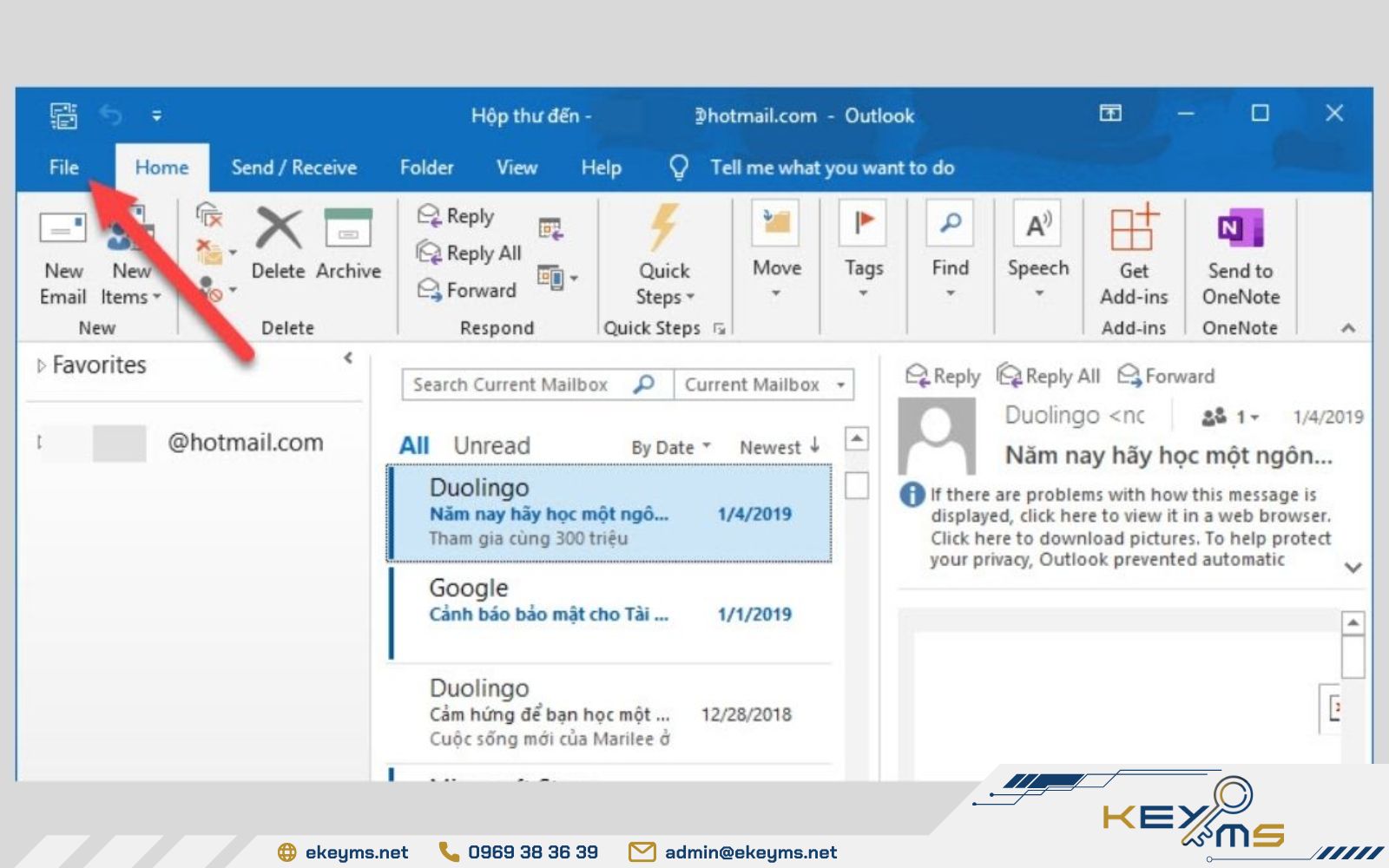Image resolution: width=1389 pixels, height=868 pixels.
Task: Click Reply in the Respond group
Action: [456, 215]
